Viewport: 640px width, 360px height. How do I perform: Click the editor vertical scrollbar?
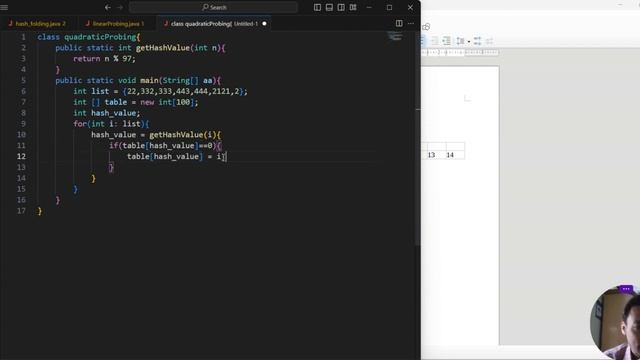click(x=417, y=139)
